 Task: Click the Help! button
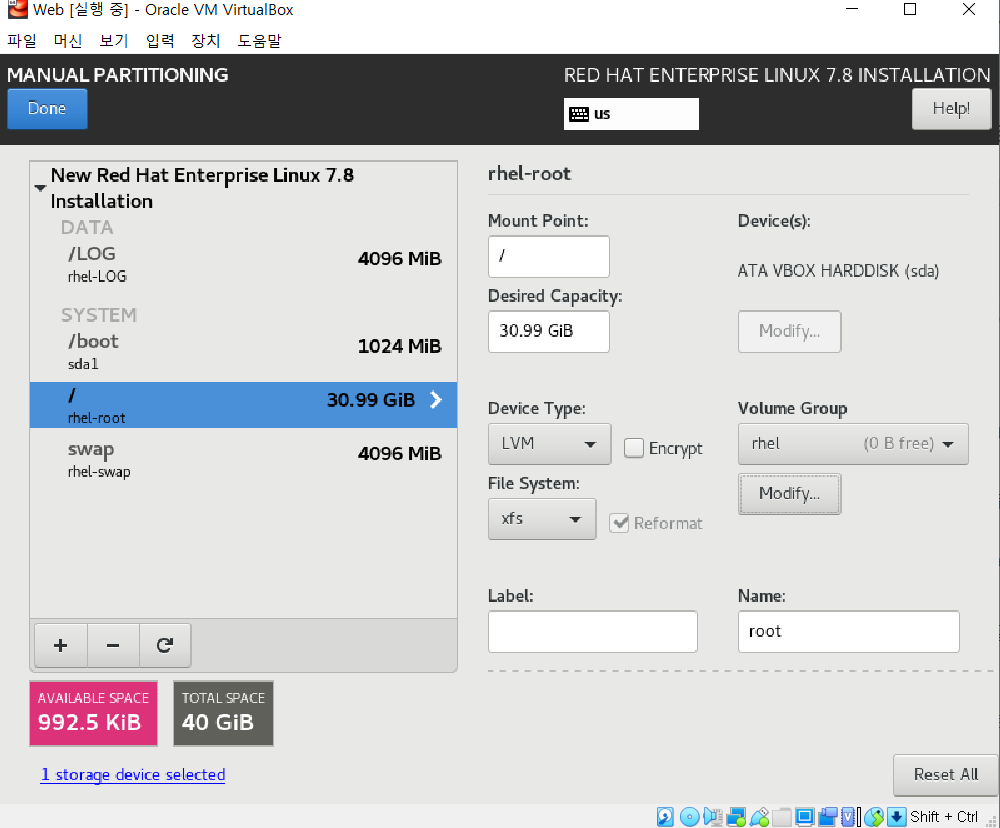951,108
